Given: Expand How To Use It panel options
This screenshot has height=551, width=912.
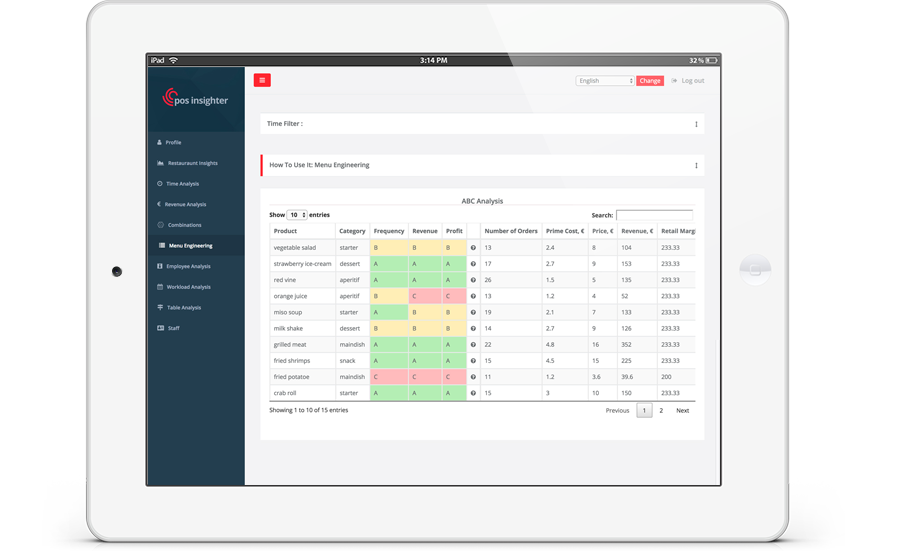Looking at the screenshot, I should pyautogui.click(x=696, y=165).
